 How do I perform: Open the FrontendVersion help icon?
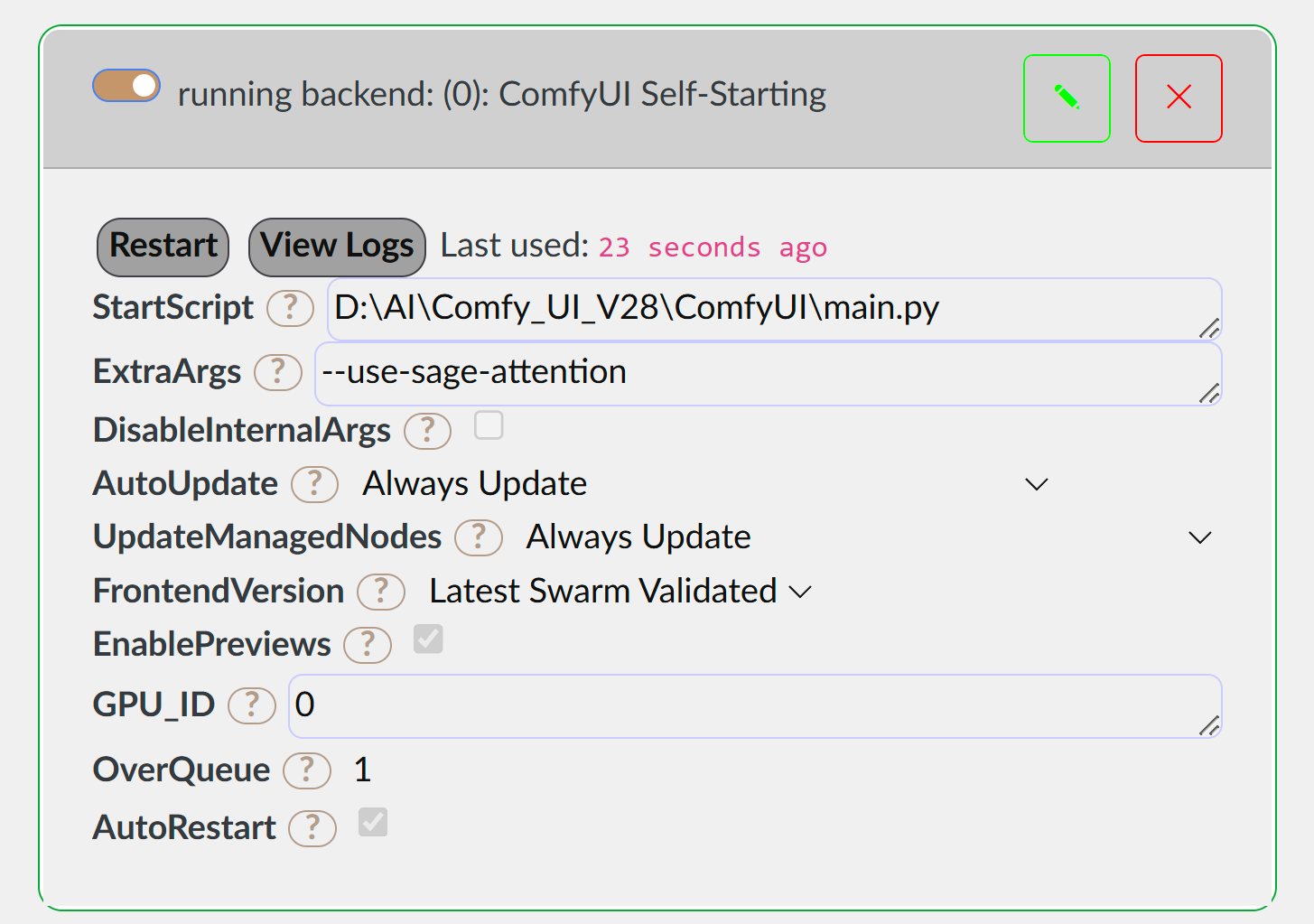[x=380, y=592]
